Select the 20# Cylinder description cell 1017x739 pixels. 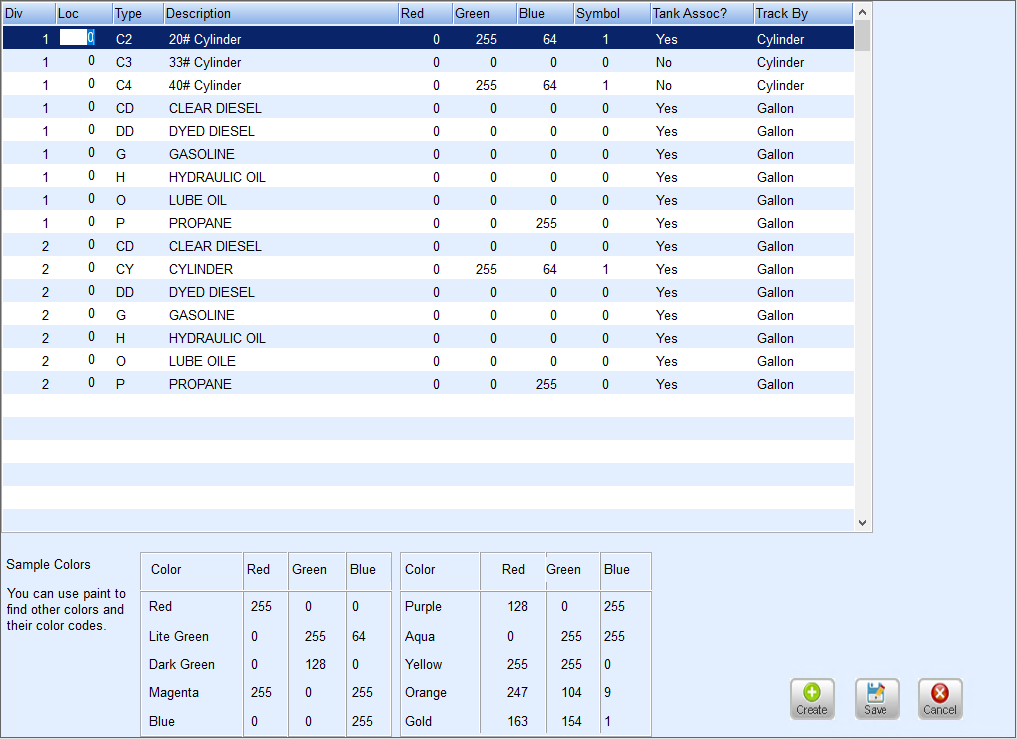point(205,40)
